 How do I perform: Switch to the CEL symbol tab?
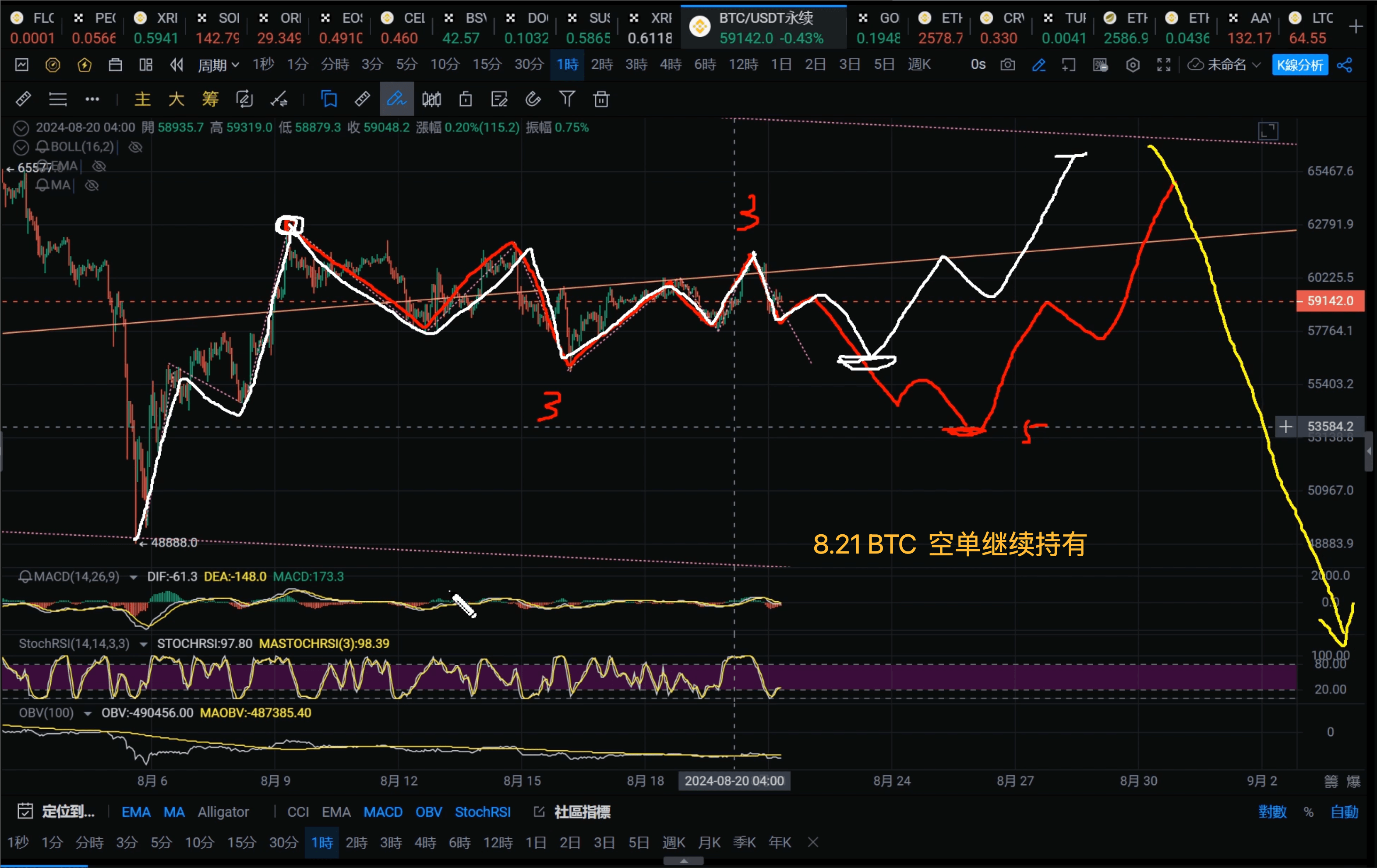pos(403,28)
